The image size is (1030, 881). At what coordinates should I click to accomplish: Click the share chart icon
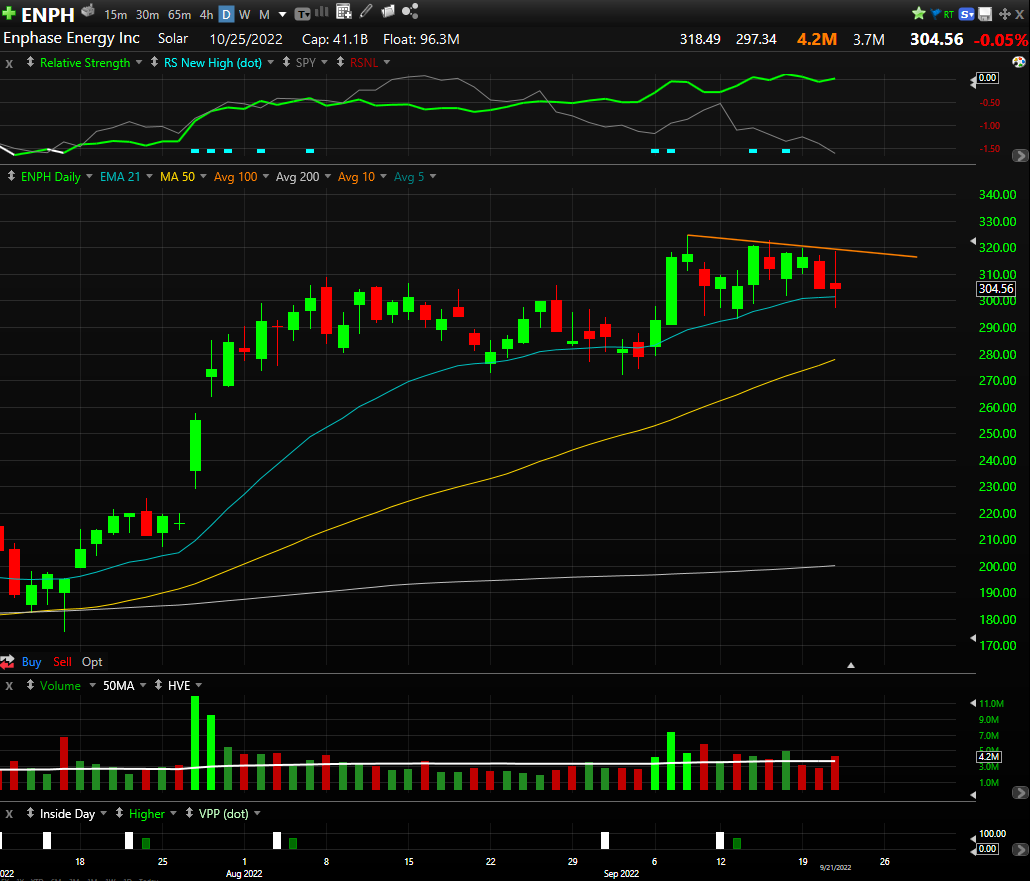410,11
